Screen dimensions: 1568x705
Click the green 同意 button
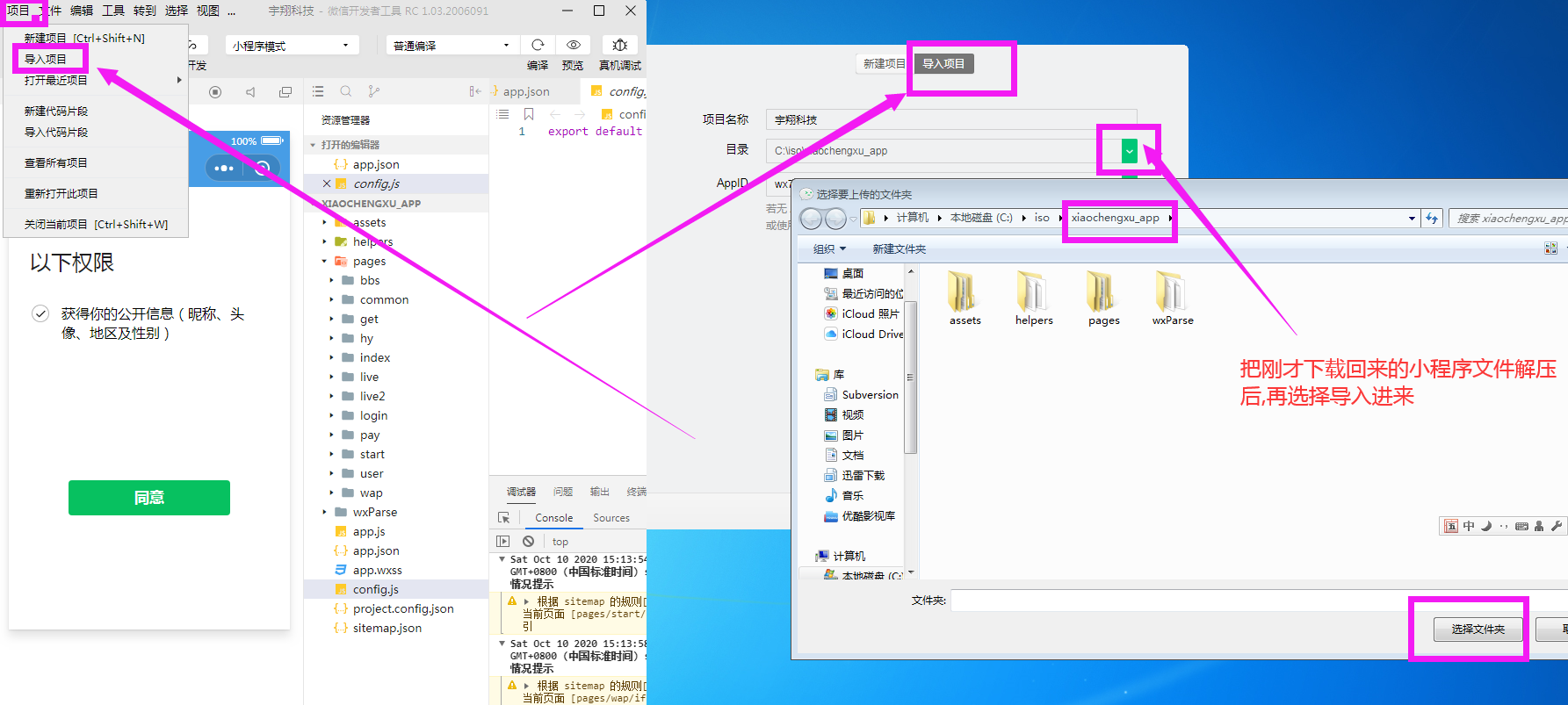[149, 498]
